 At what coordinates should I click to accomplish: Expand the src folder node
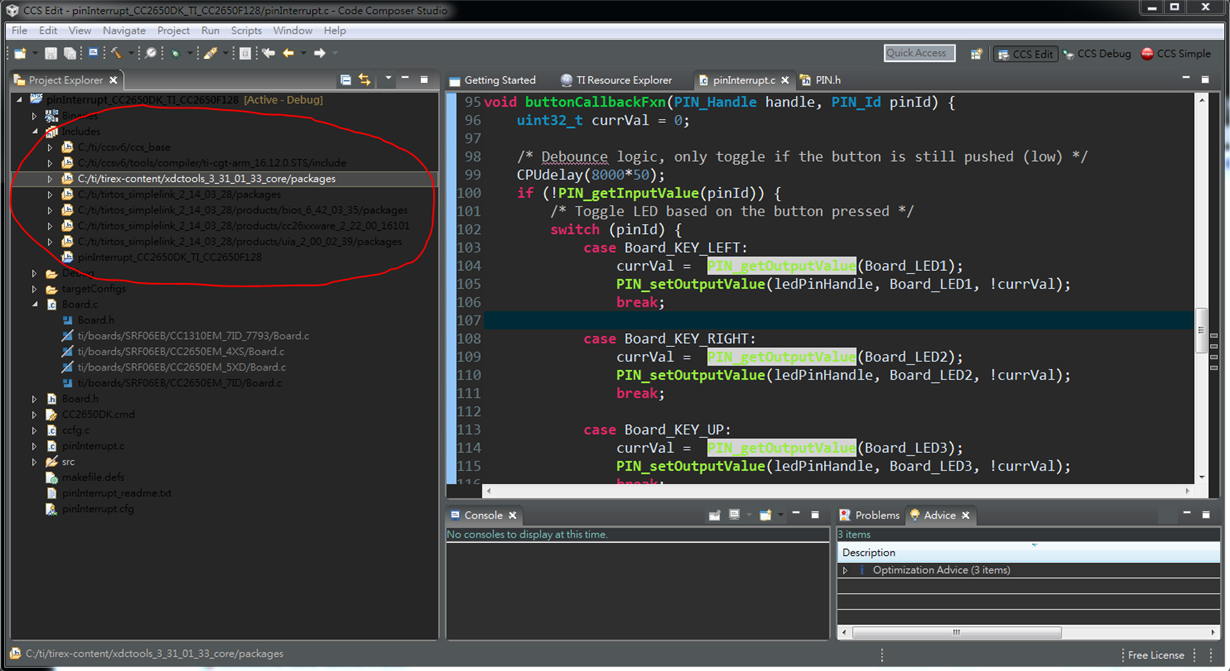(34, 462)
